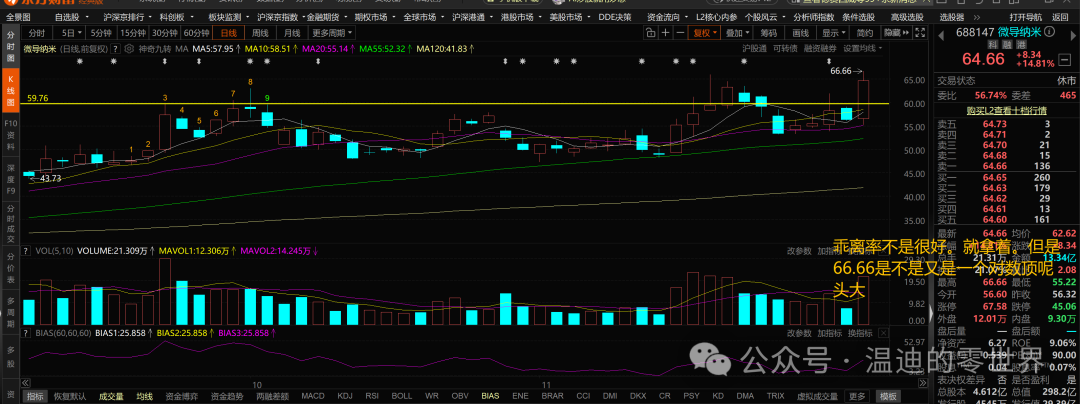This screenshot has width=1080, height=404.
Task: Click help question mark beside 微导纳米
Action: 116,48
